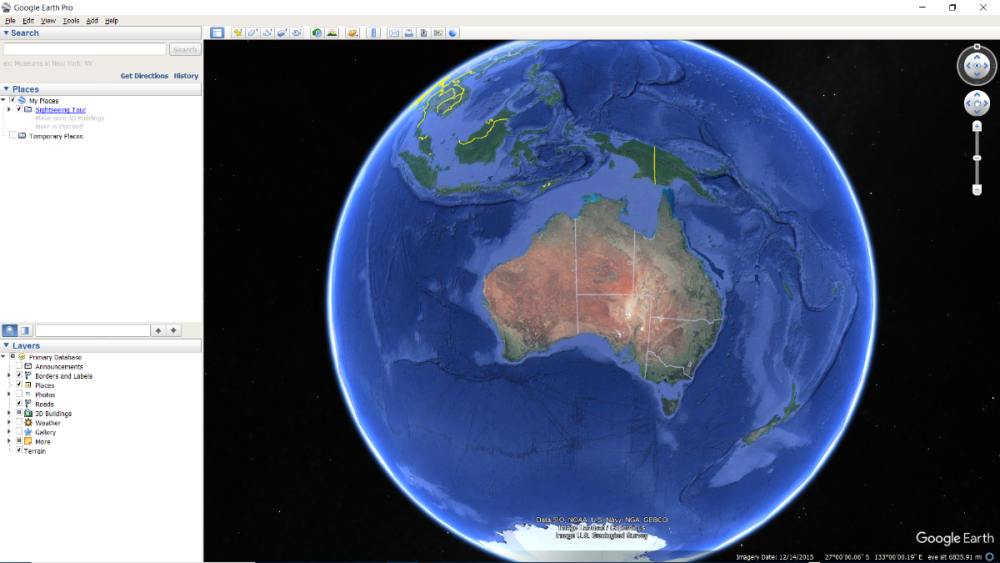Collapse the Places panel header
The image size is (1000, 563).
click(101, 89)
